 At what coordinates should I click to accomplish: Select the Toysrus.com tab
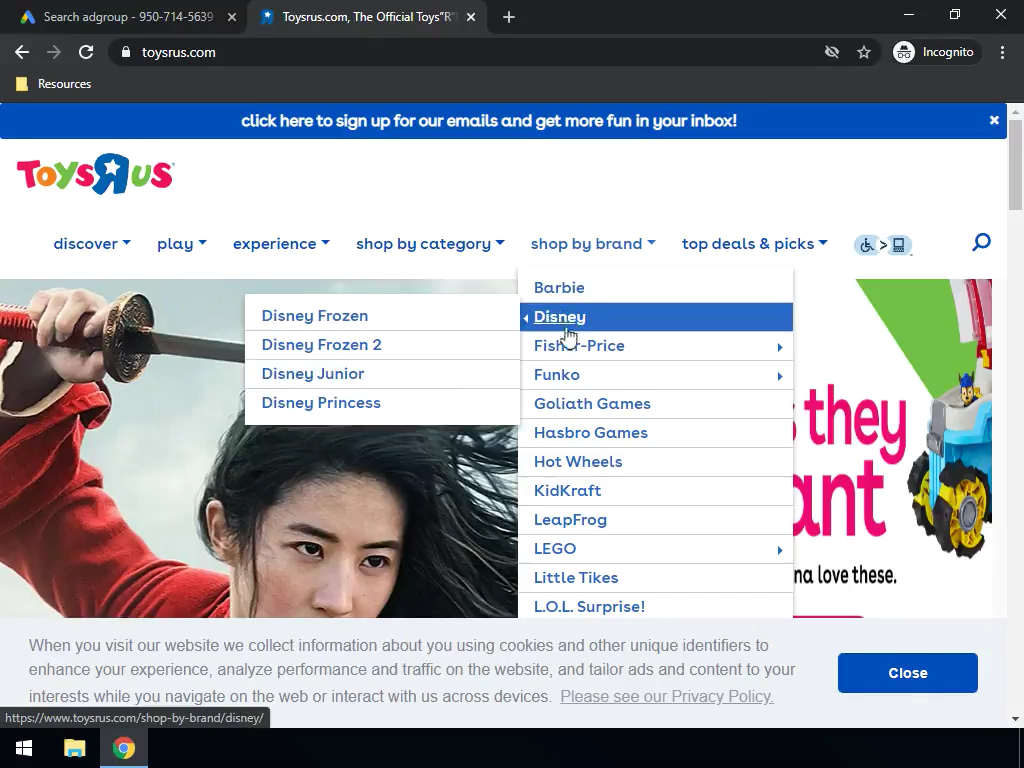(366, 17)
